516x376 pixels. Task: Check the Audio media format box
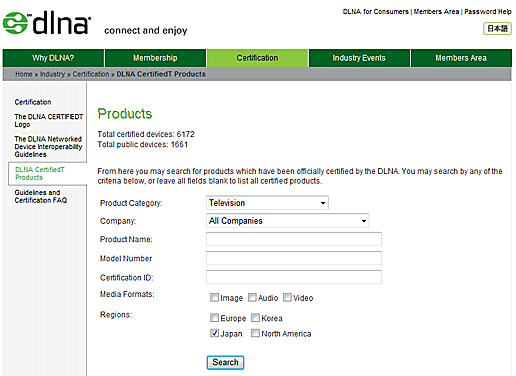[x=252, y=297]
